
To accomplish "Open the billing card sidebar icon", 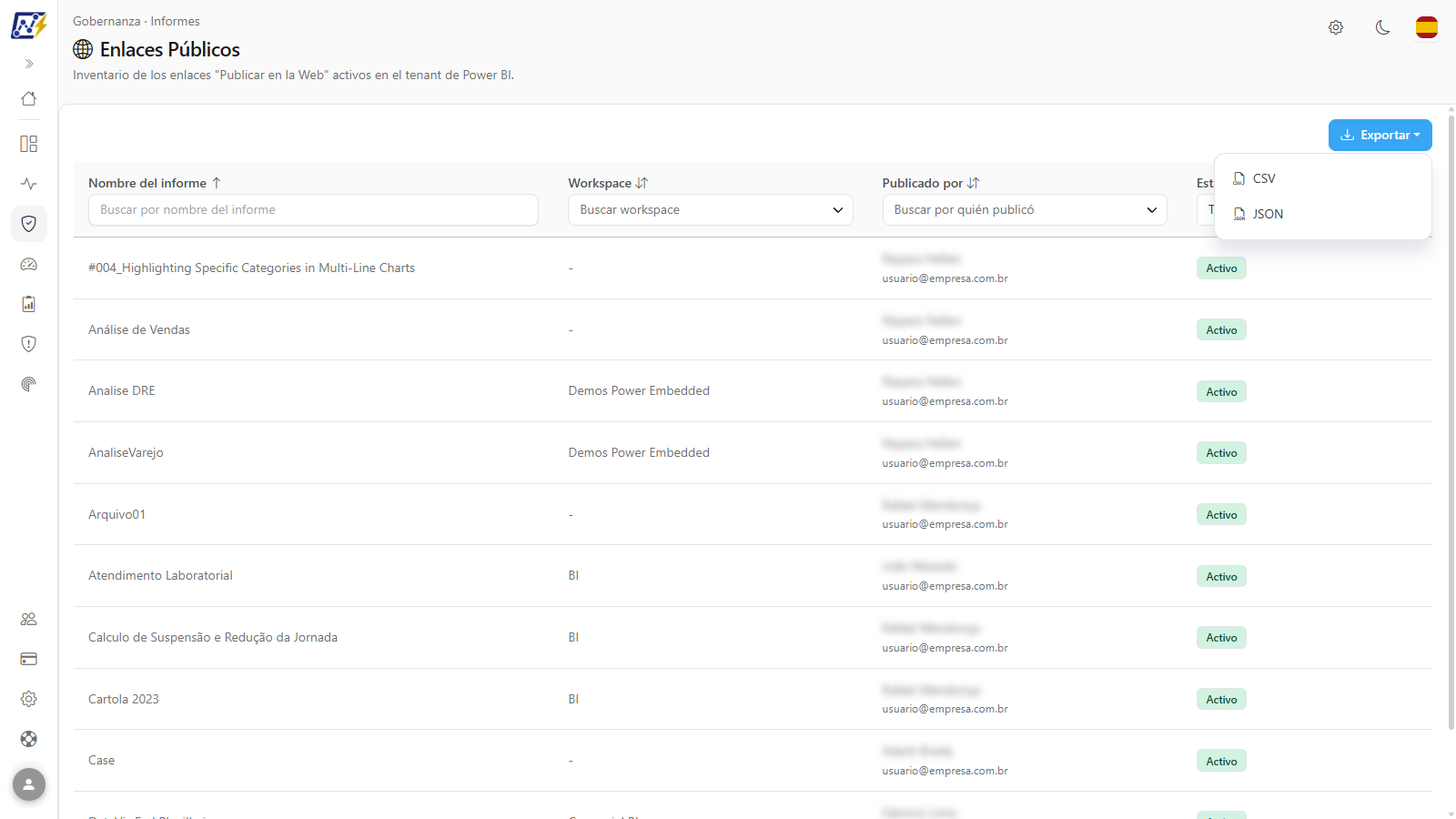I will pos(29,659).
